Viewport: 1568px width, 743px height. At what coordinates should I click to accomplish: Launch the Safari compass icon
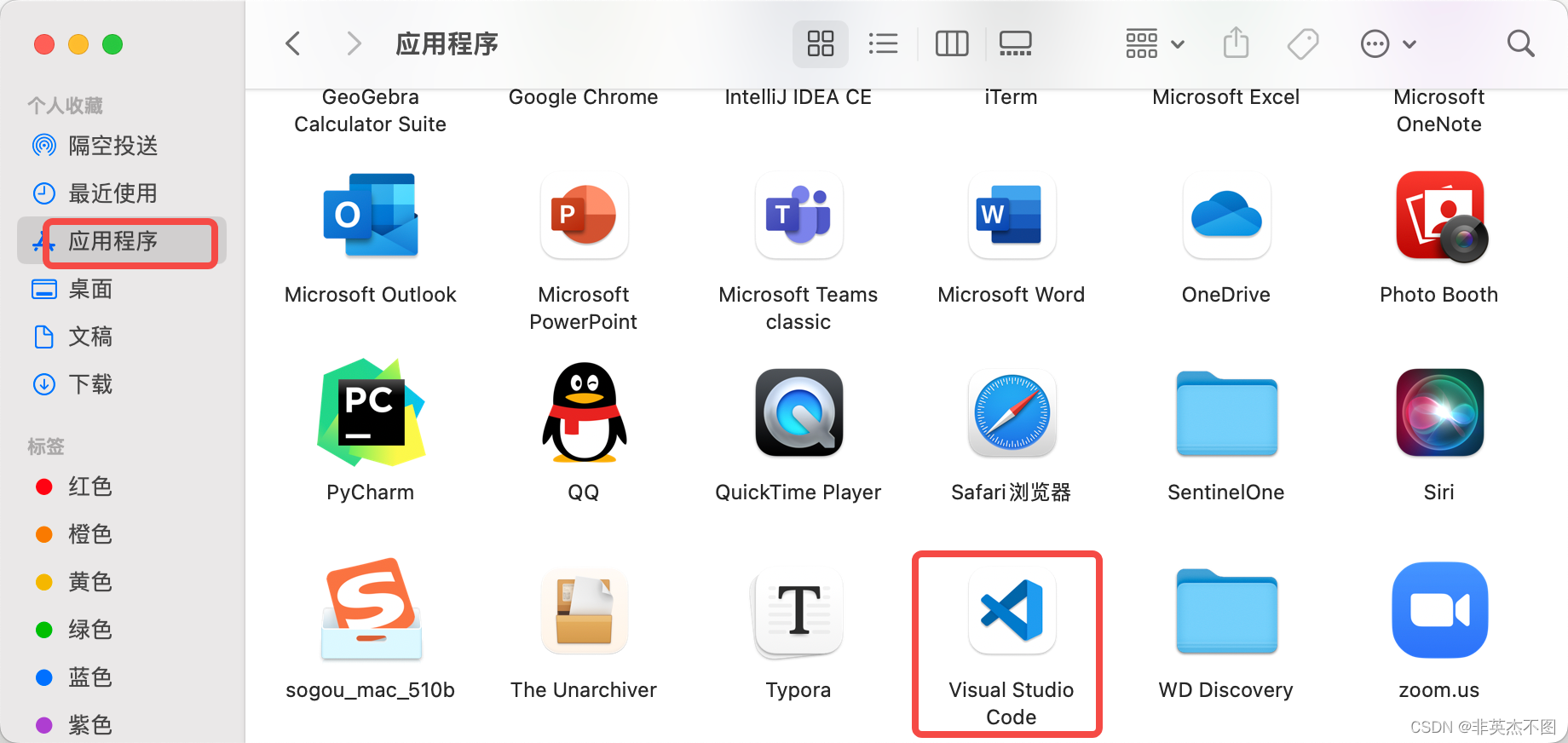click(x=1012, y=412)
